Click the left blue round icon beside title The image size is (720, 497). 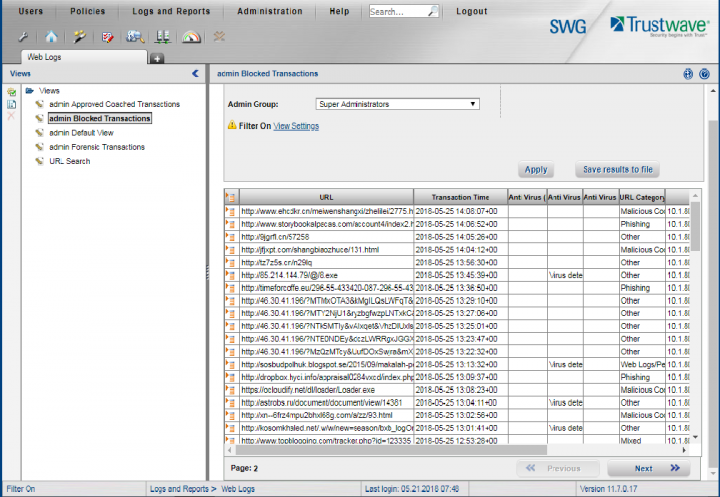[x=688, y=73]
